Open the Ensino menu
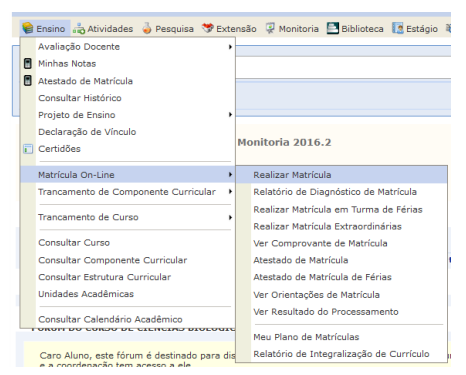 point(45,29)
